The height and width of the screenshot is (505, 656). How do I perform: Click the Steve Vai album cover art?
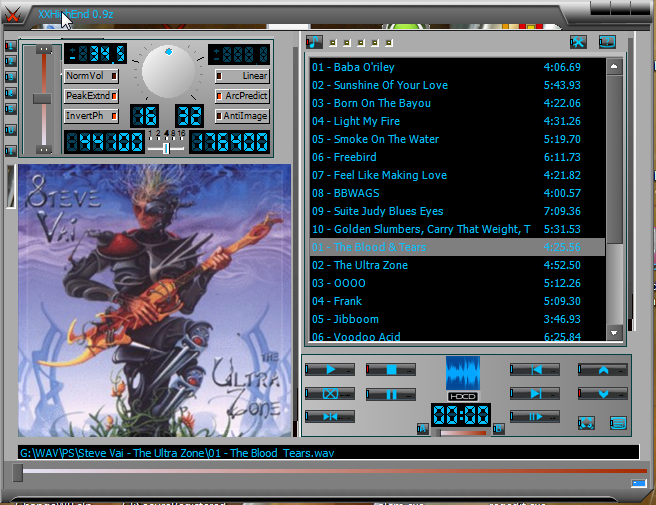(x=154, y=300)
